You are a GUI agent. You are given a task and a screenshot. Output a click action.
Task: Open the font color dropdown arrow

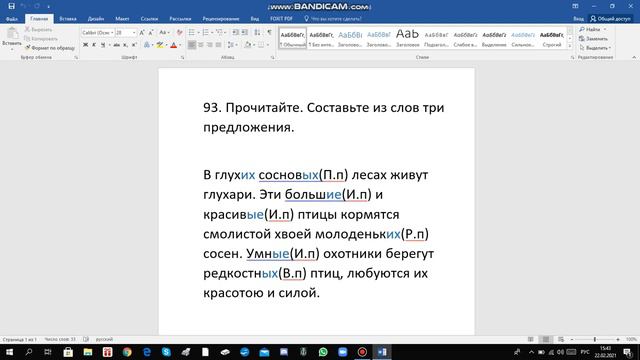click(x=180, y=45)
